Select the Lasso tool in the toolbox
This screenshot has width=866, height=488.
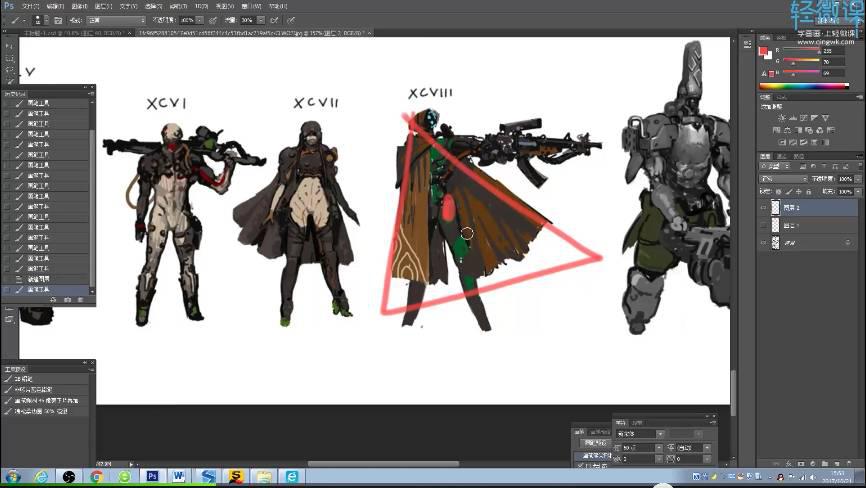[9, 70]
